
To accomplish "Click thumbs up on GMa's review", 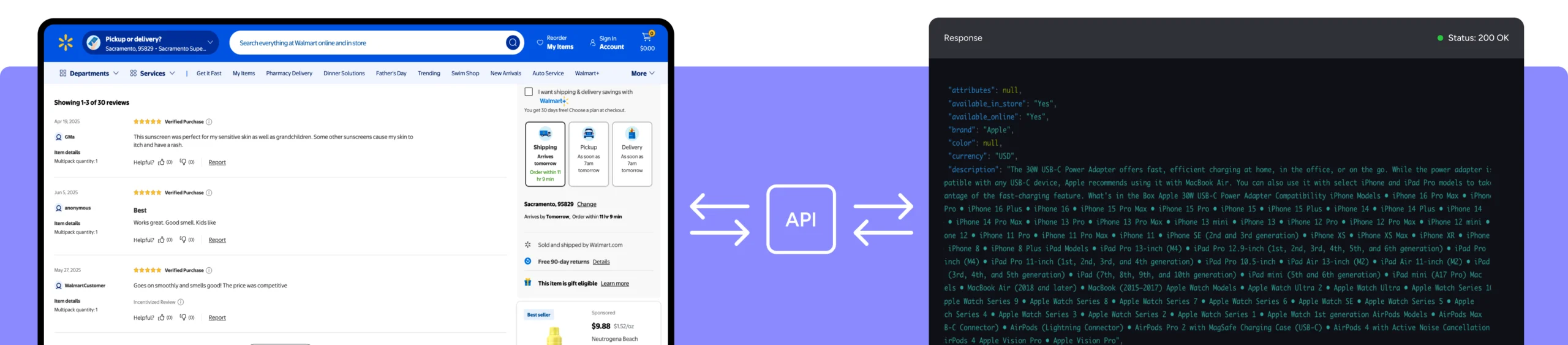I will click(162, 162).
